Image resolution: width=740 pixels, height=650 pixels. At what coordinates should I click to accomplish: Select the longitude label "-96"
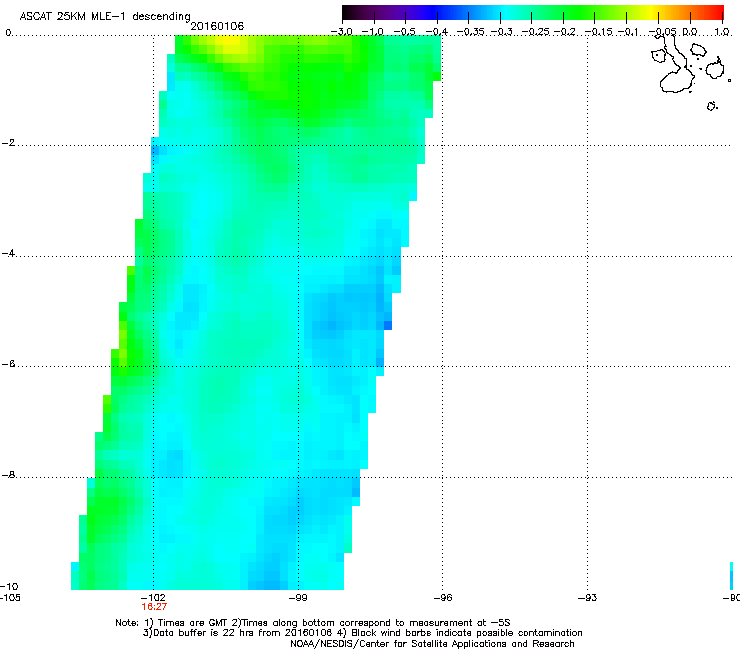click(x=443, y=598)
